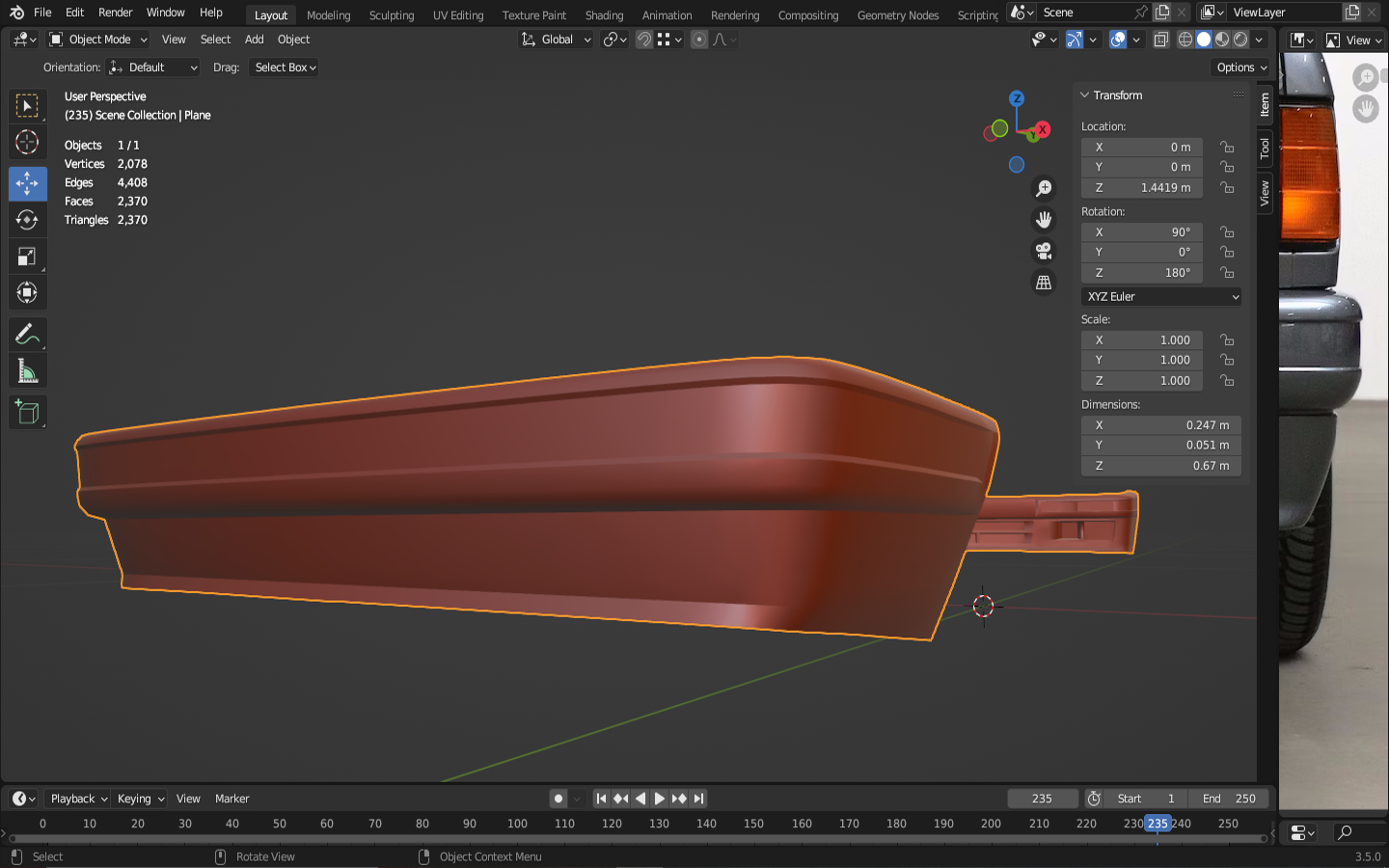This screenshot has width=1389, height=868.
Task: Toggle proportional editing in header
Action: click(x=699, y=40)
